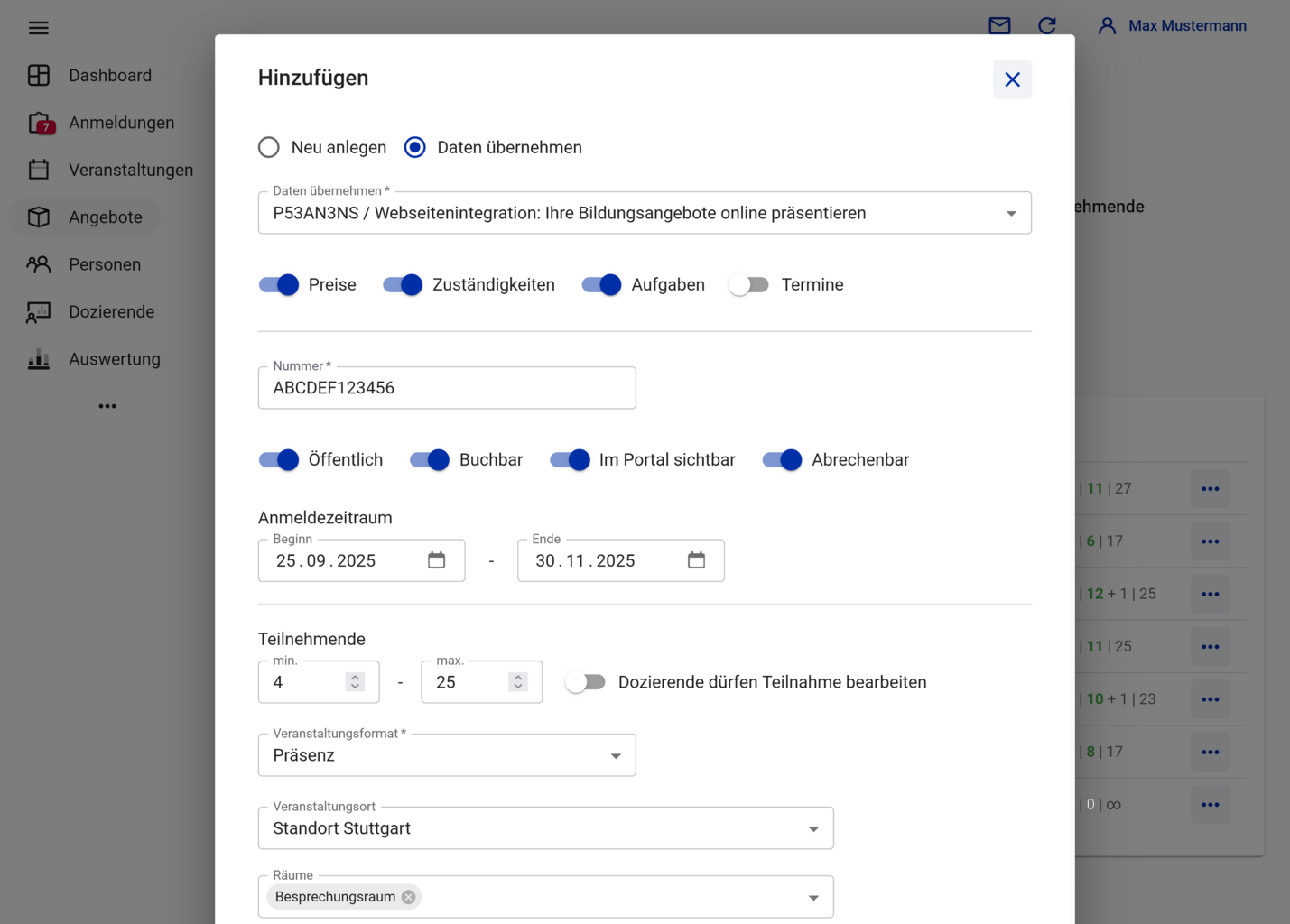Close the Hinzufügen dialog
This screenshot has width=1290, height=924.
tap(1012, 79)
